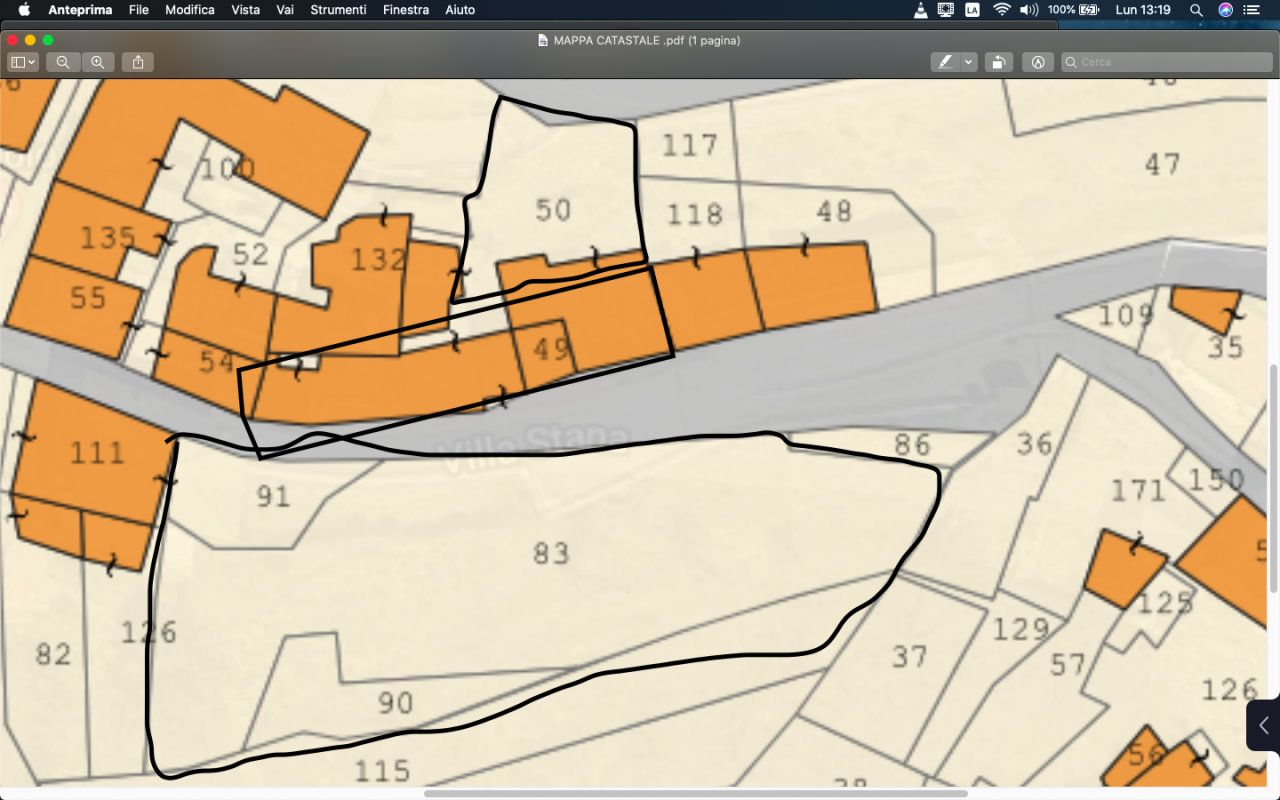This screenshot has height=800, width=1280.
Task: Click the zoom in magnifier button
Action: pos(97,62)
